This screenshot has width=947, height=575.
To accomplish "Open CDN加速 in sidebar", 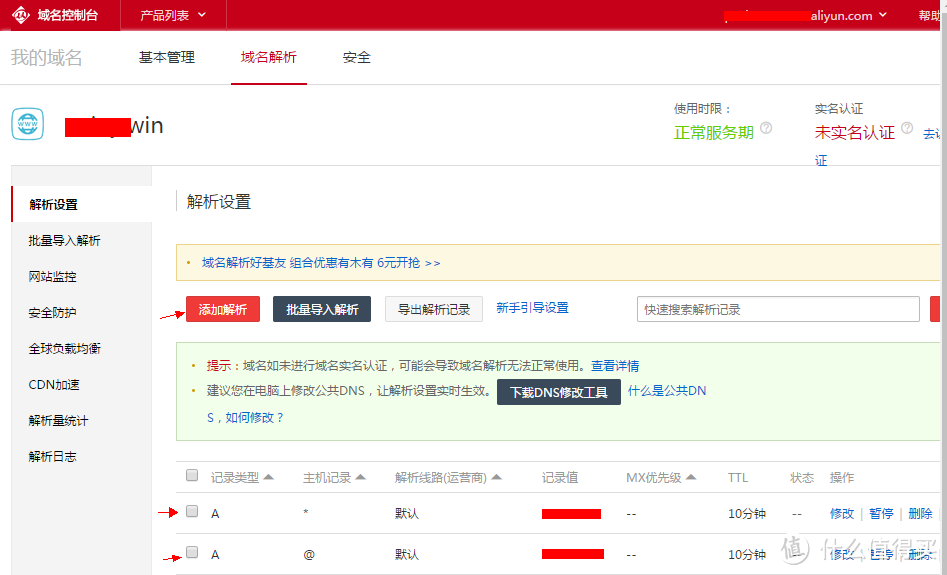I will [x=54, y=384].
